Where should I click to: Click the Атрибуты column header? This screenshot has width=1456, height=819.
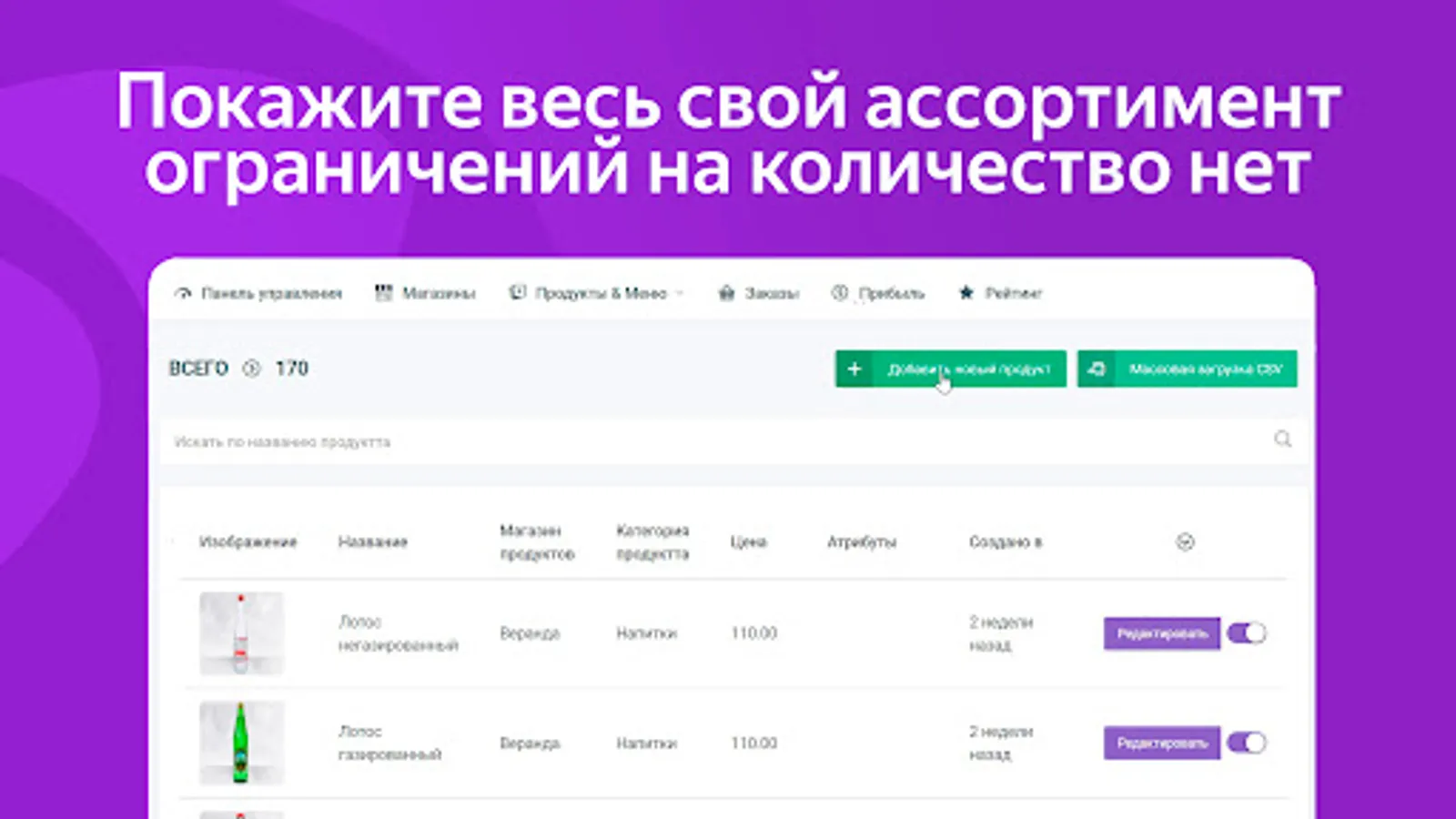pos(862,542)
